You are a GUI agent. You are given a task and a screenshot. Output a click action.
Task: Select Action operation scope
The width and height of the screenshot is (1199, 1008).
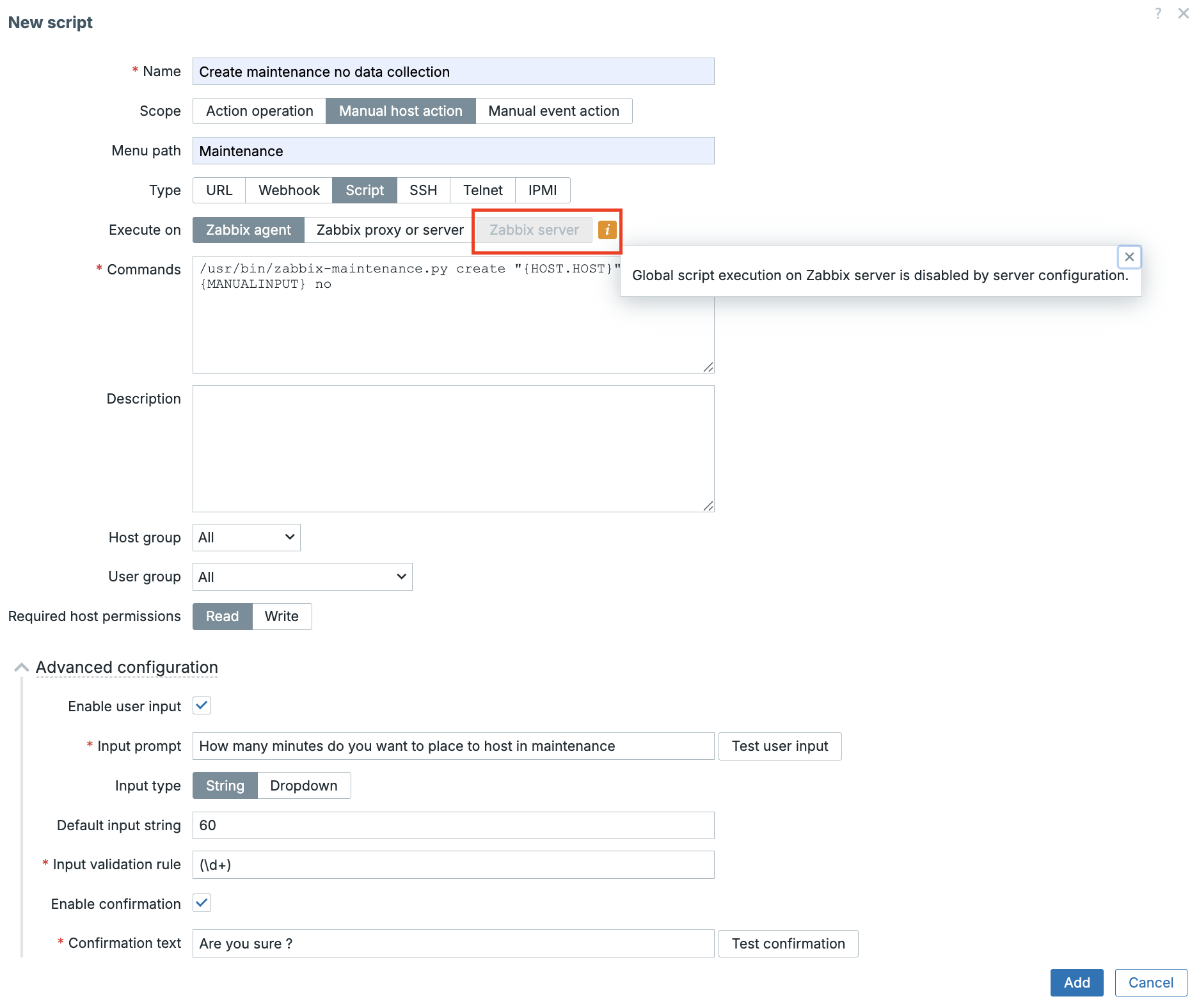coord(260,111)
